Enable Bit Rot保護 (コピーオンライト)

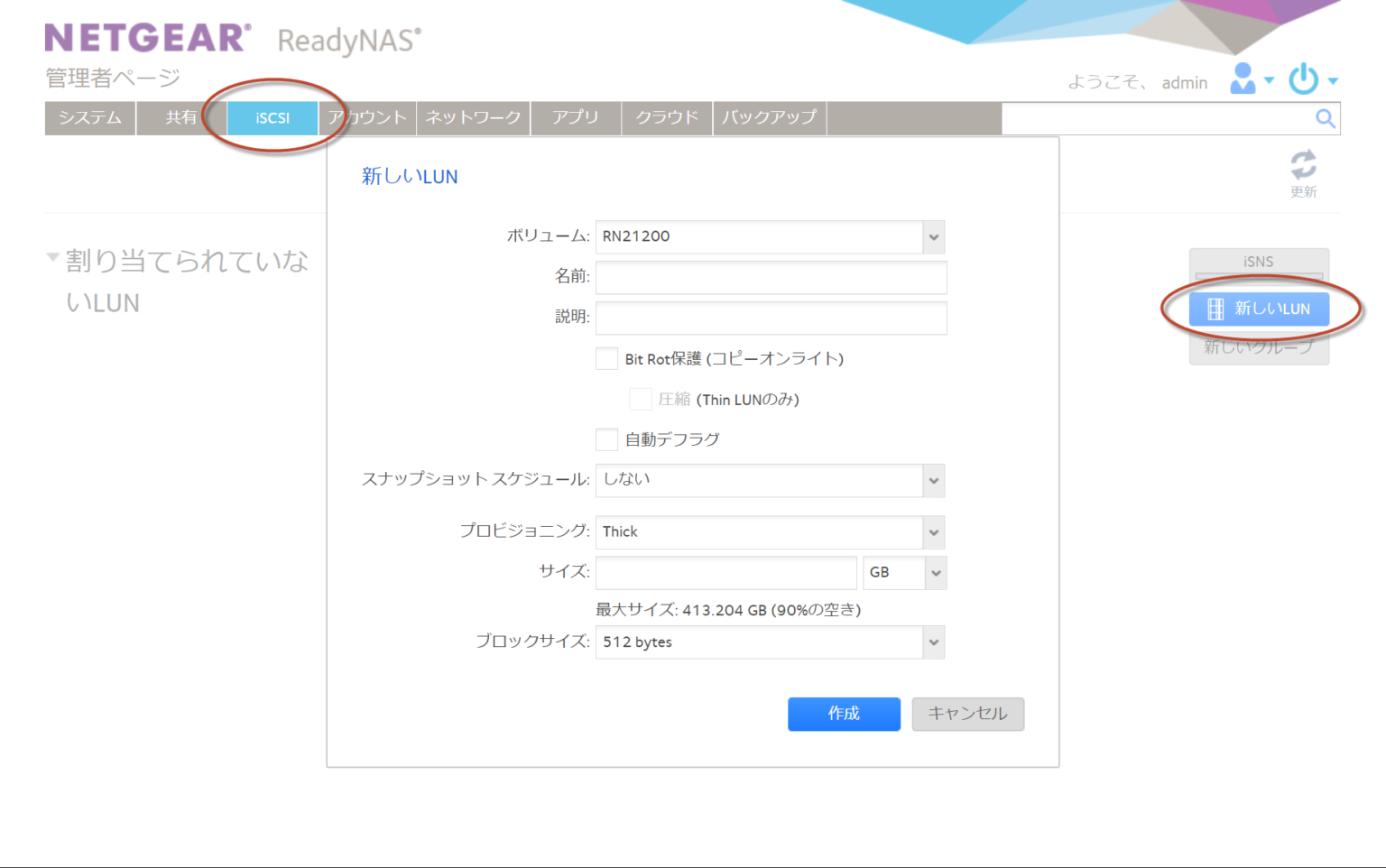606,358
